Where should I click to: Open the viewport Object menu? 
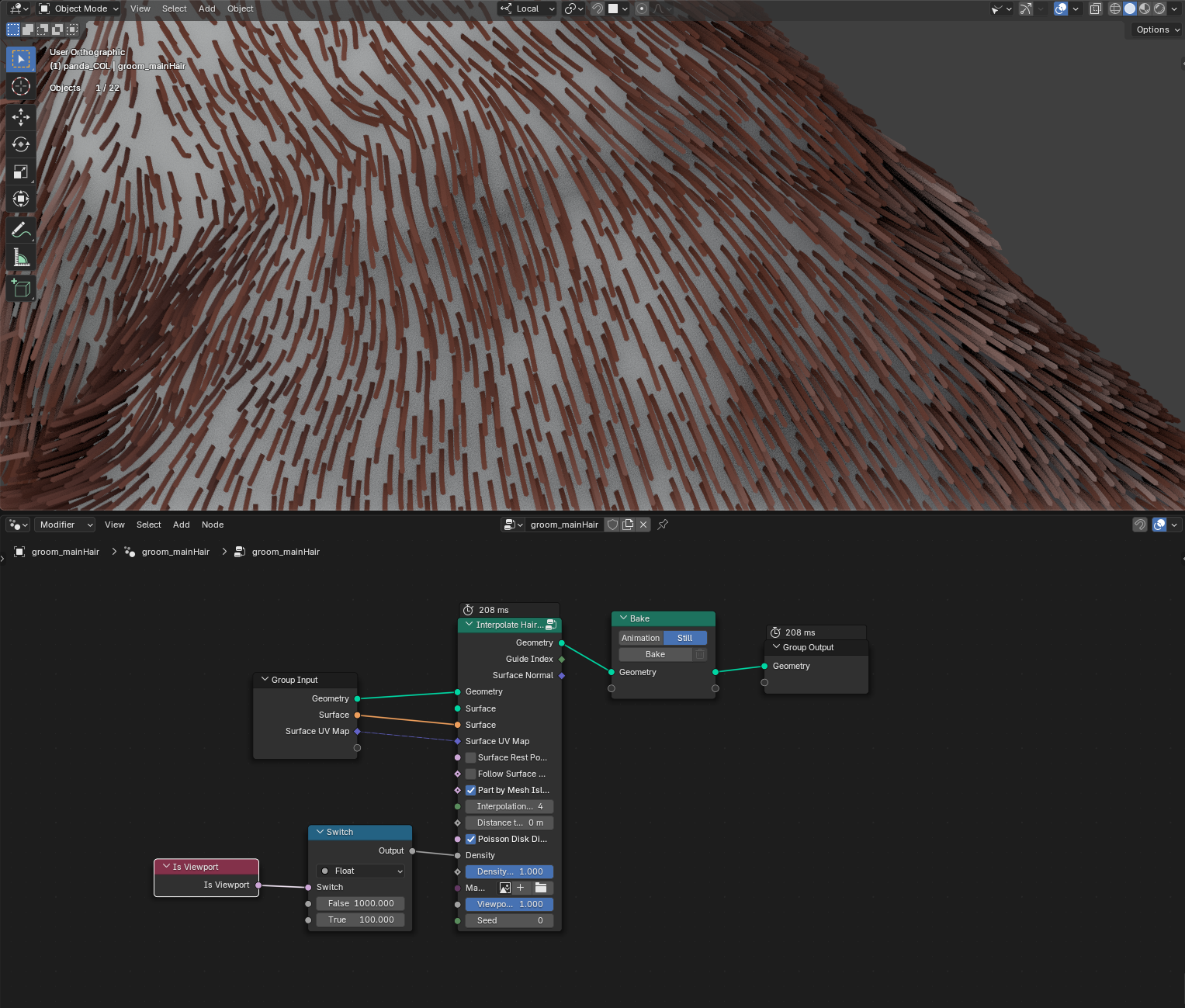tap(241, 9)
